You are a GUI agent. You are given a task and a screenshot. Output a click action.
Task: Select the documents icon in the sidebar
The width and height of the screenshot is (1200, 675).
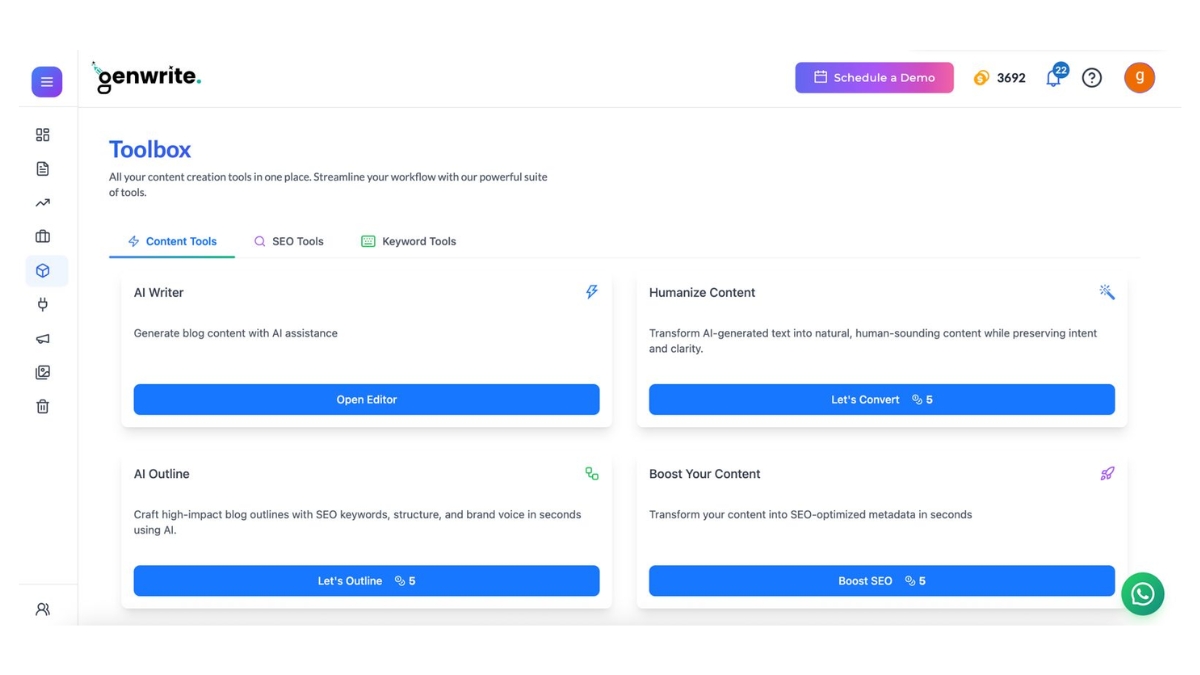click(42, 168)
